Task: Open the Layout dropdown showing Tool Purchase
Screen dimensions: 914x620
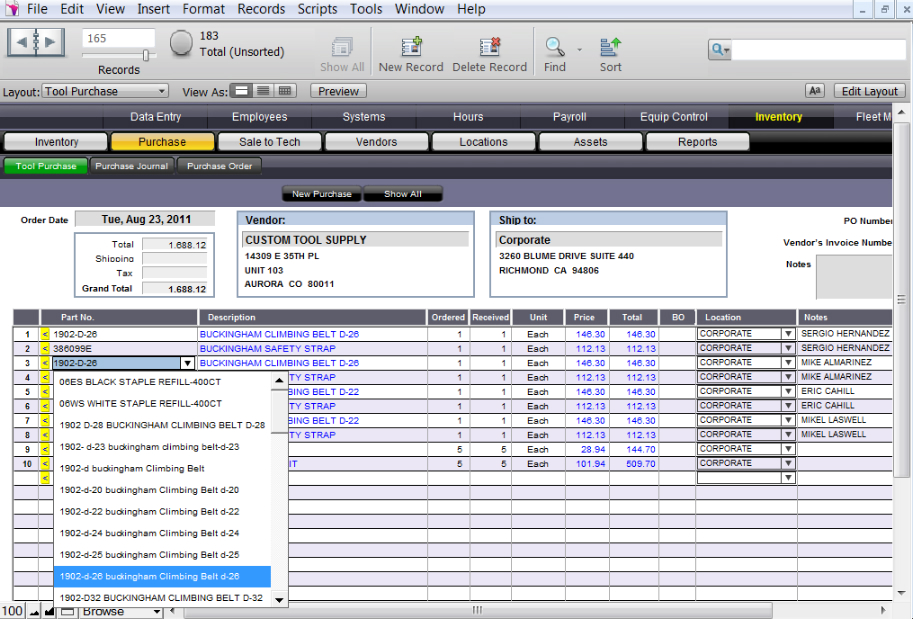Action: 105,91
